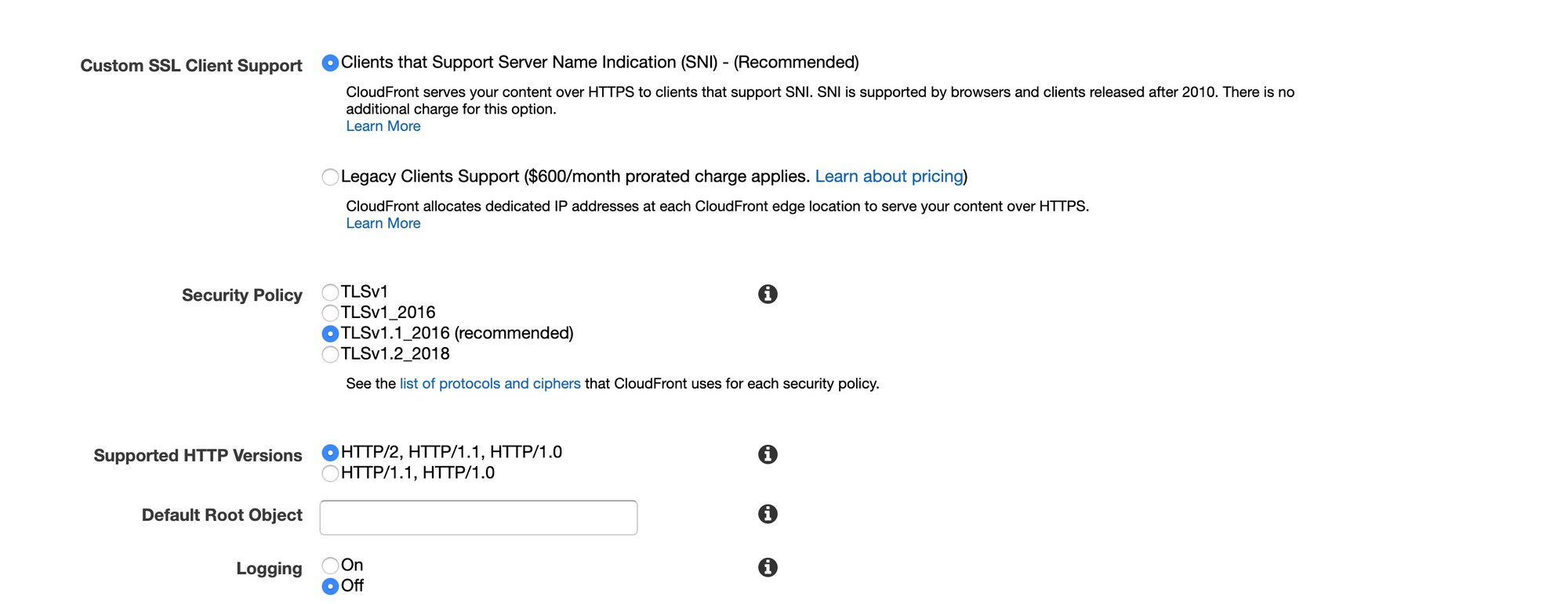
Task: Click the Supported HTTP Versions info icon
Action: 768,454
